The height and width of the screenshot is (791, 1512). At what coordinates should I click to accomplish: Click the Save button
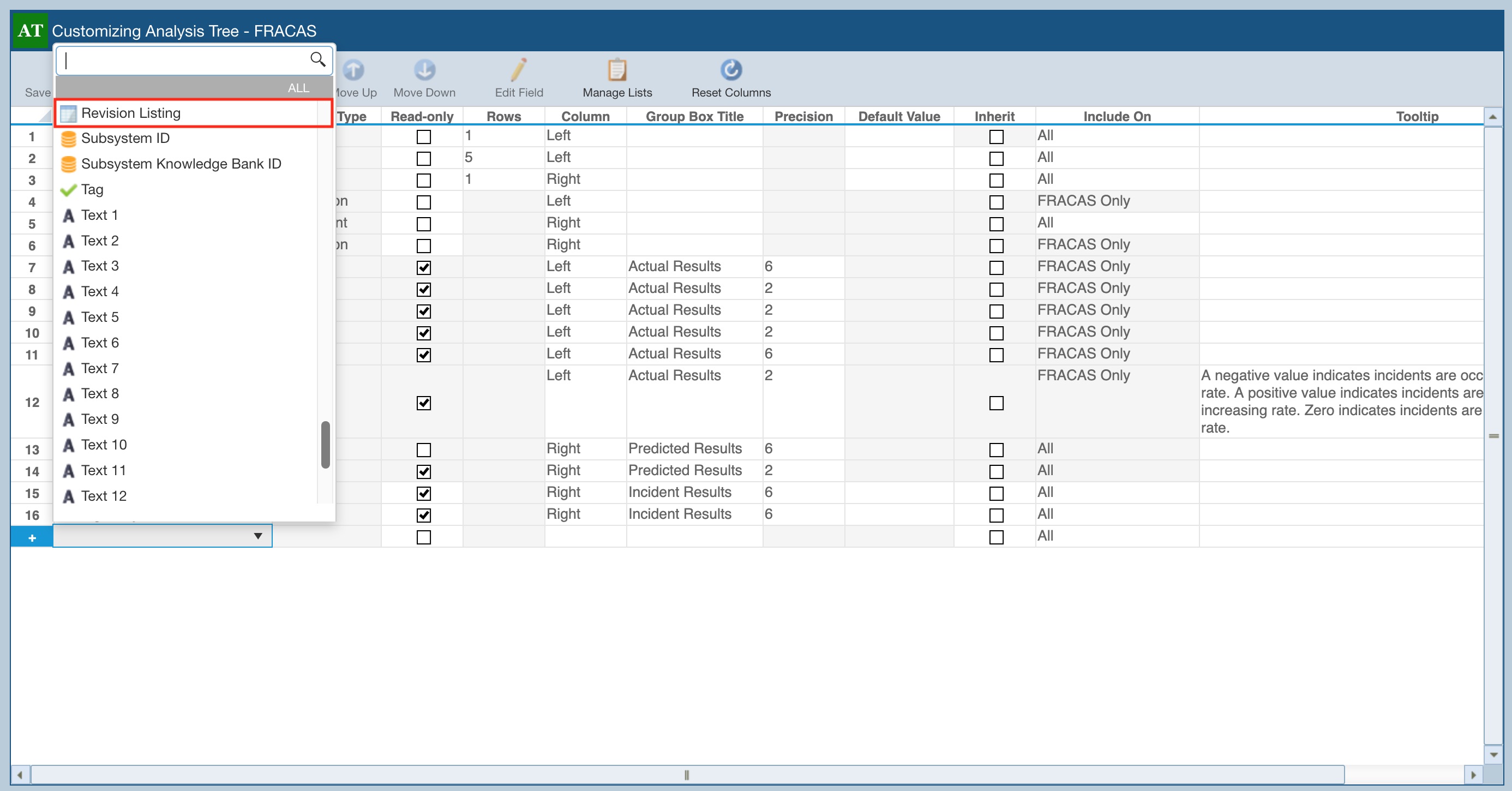37,92
